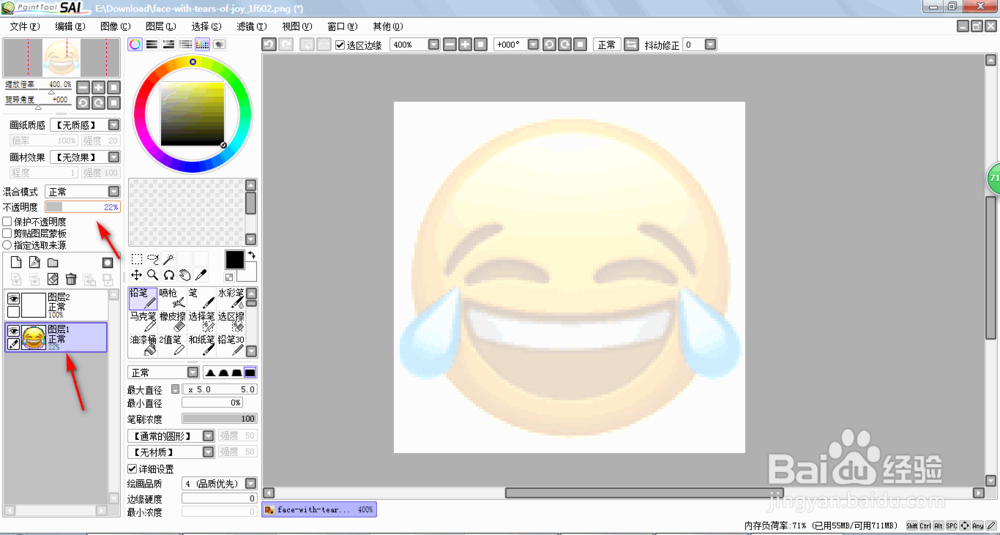Flip canvas view horizontally
The width and height of the screenshot is (1000, 535).
pos(631,45)
